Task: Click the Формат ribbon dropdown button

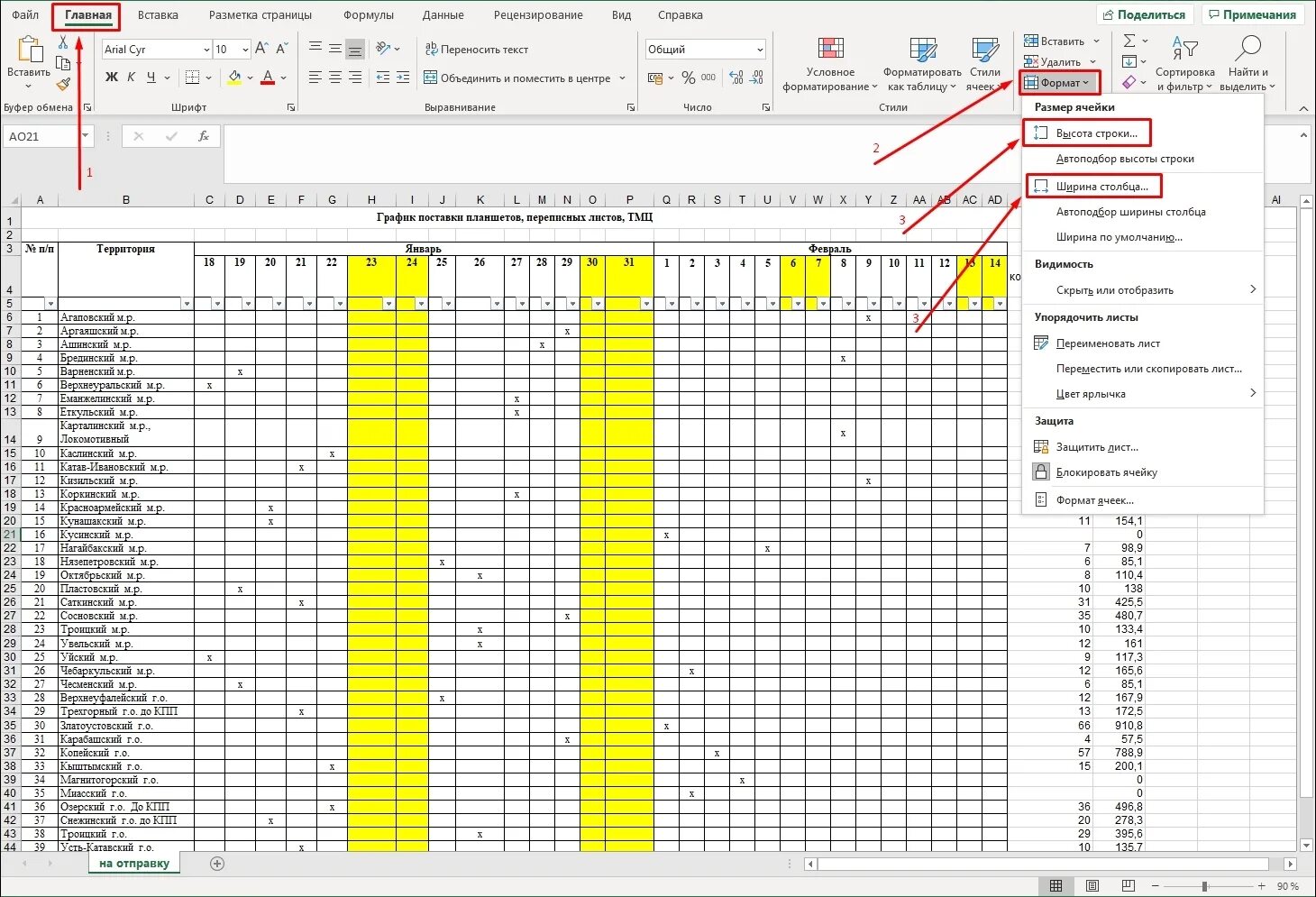Action: [x=1060, y=83]
